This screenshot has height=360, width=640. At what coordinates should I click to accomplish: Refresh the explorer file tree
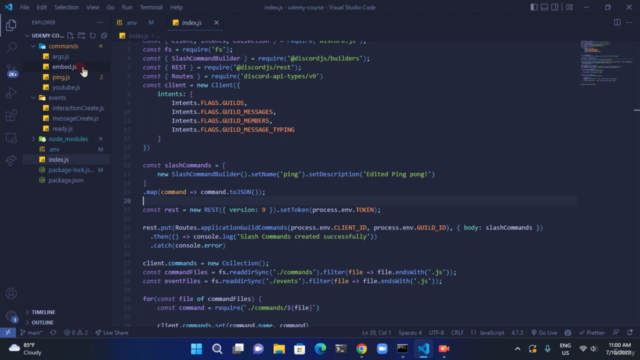click(x=93, y=36)
